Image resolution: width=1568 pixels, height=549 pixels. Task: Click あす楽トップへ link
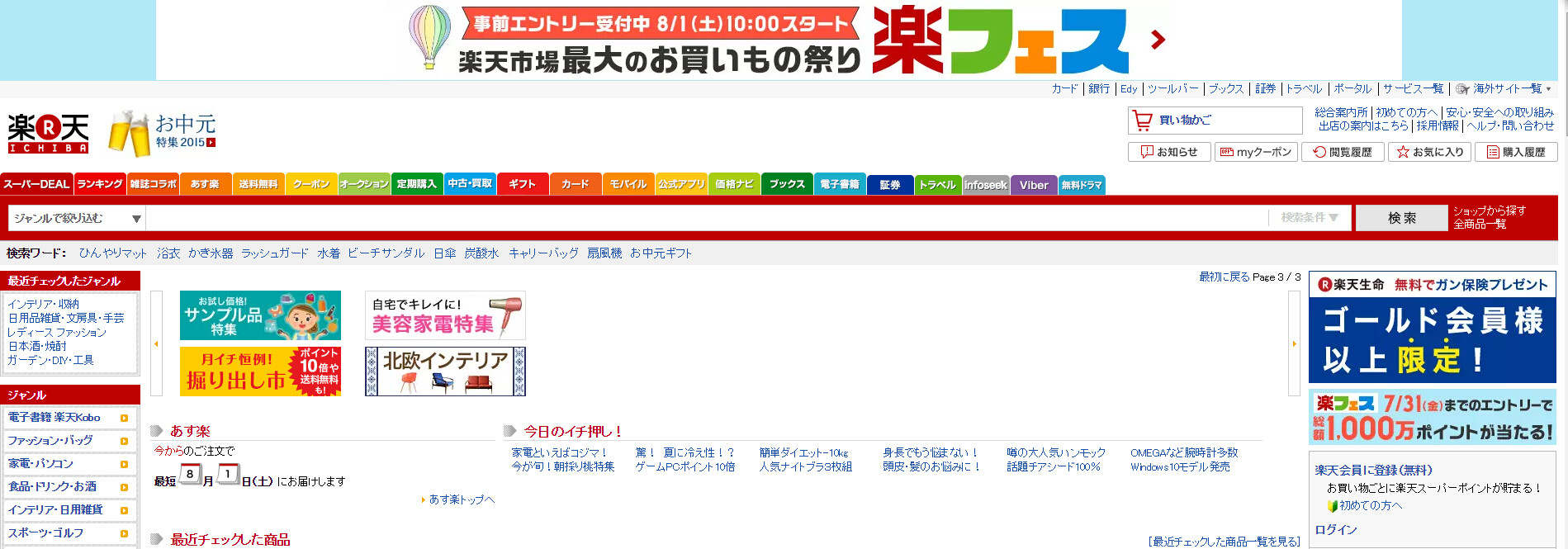point(462,499)
